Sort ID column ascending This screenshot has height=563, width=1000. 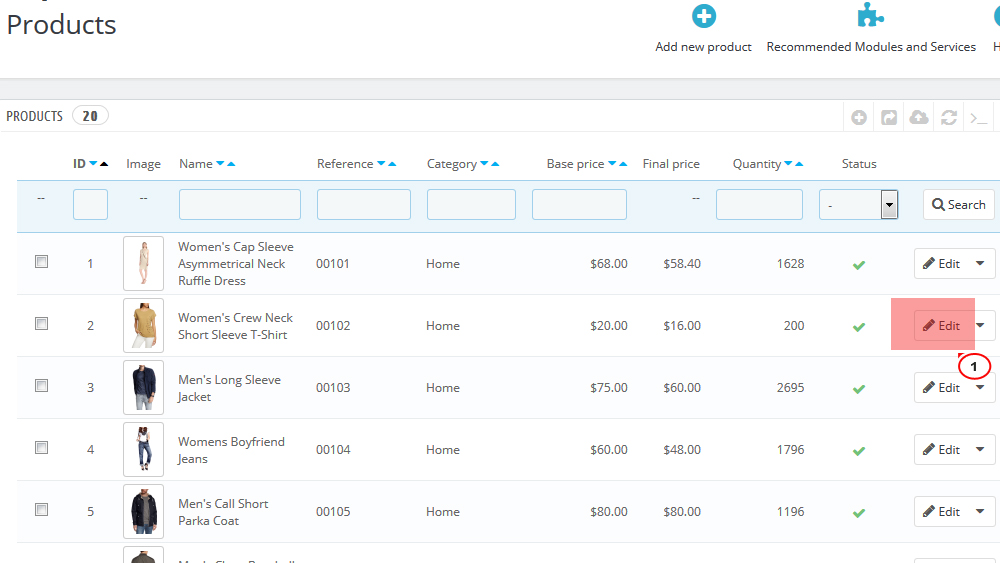[104, 164]
